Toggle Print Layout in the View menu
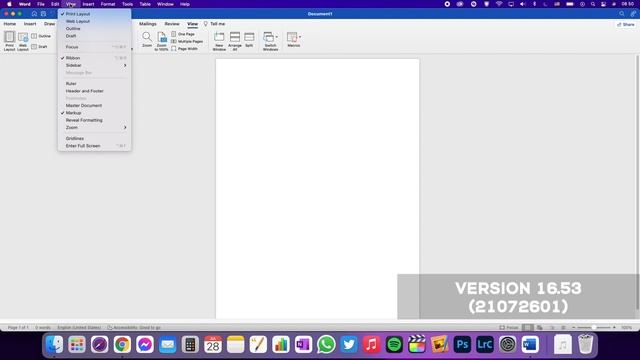Viewport: 640px width, 360px height. click(x=94, y=14)
